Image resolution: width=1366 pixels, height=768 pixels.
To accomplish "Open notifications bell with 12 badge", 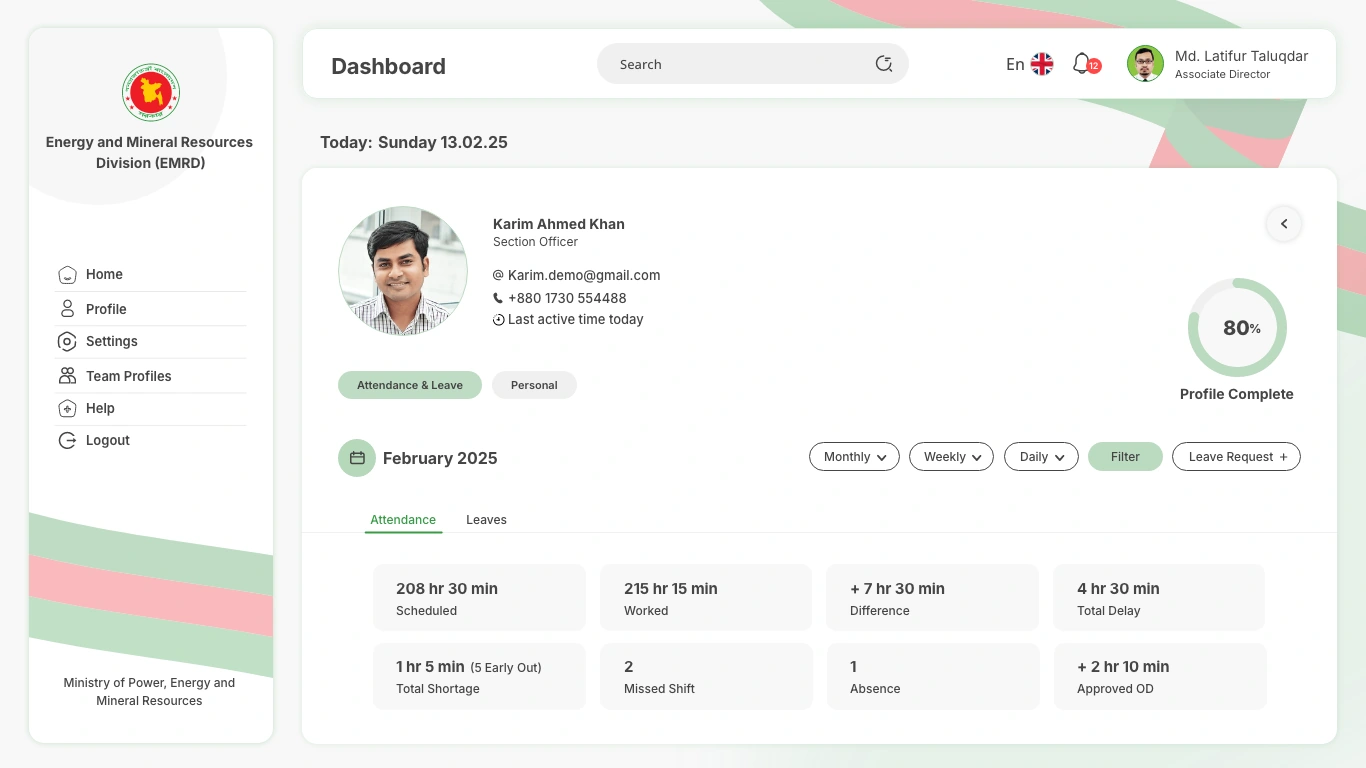I will 1086,64.
